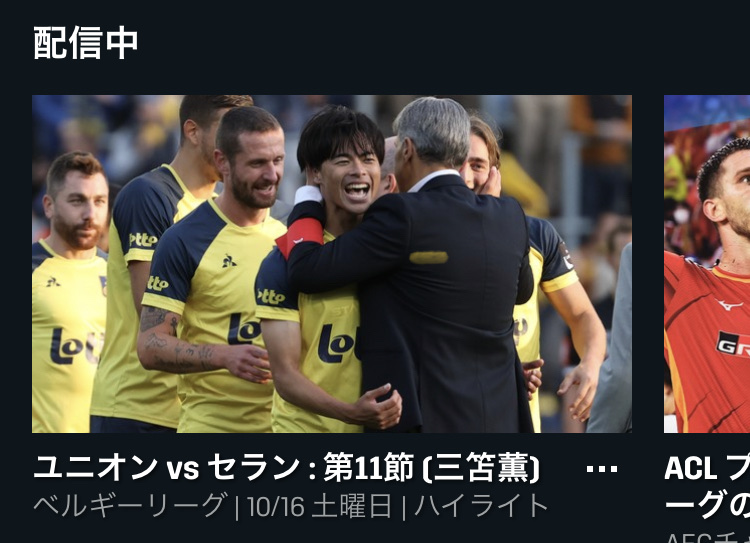Select the 配信中 section heading

click(86, 43)
